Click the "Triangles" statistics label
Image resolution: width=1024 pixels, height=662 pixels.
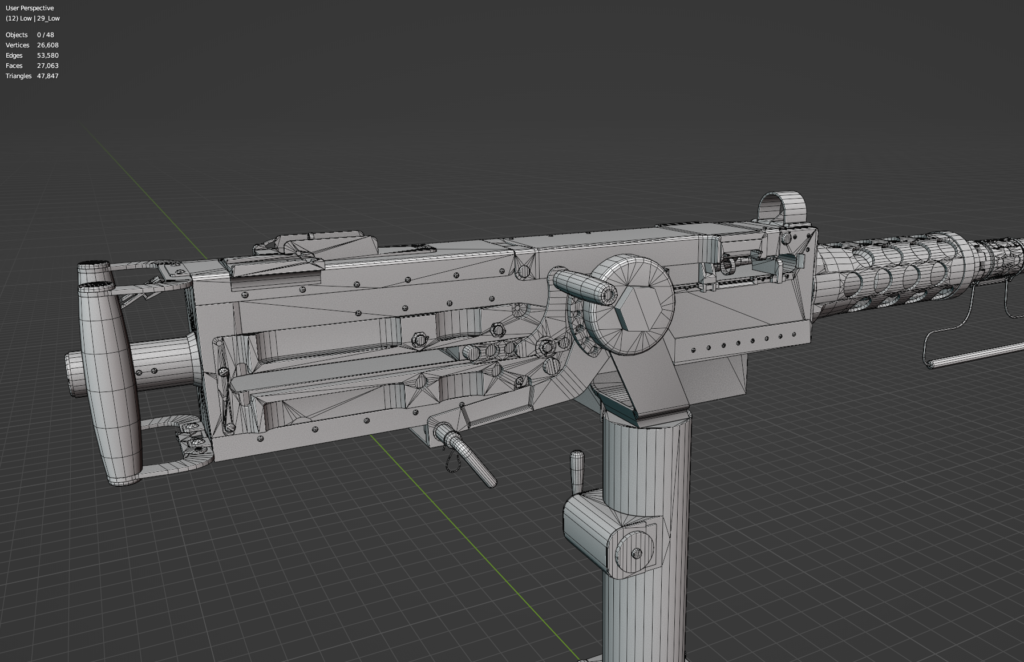tap(18, 76)
